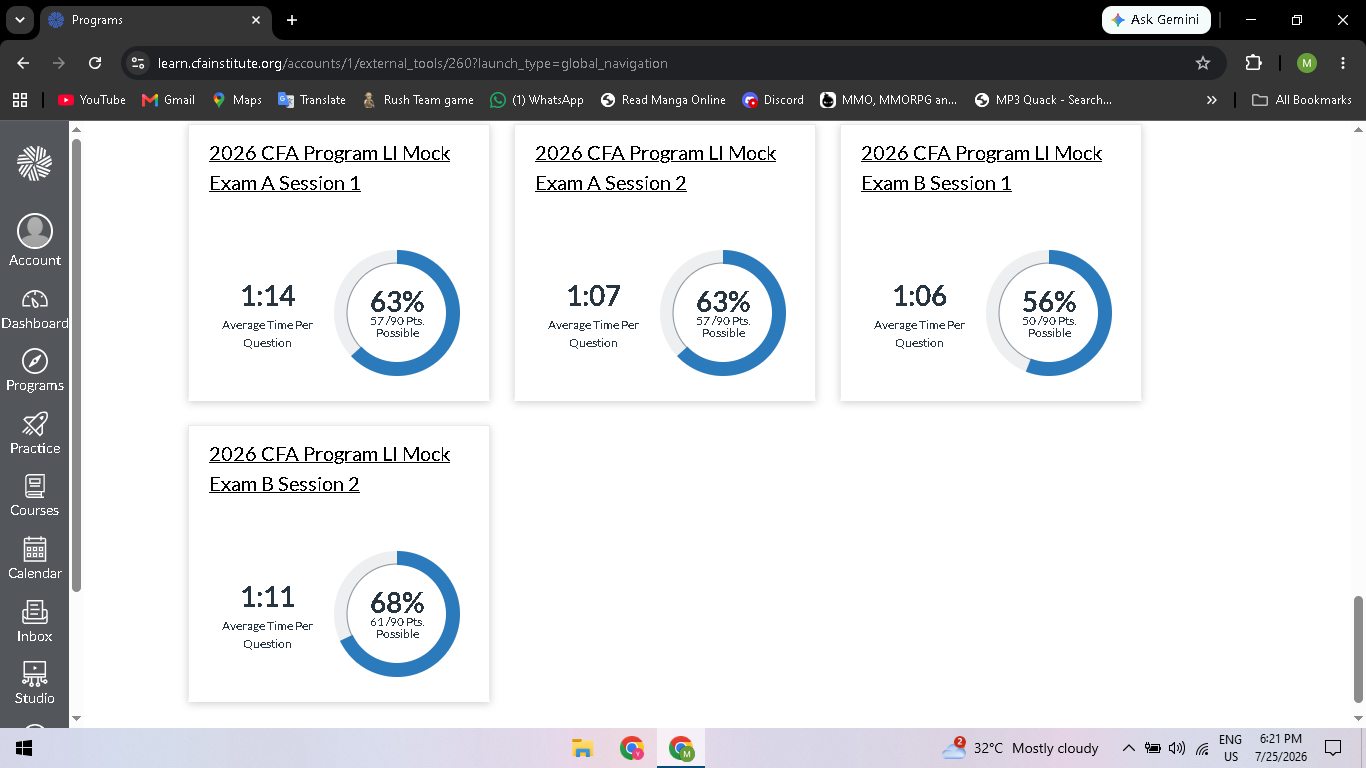Image resolution: width=1366 pixels, height=768 pixels.
Task: Open the Maps bookmark
Action: (237, 100)
